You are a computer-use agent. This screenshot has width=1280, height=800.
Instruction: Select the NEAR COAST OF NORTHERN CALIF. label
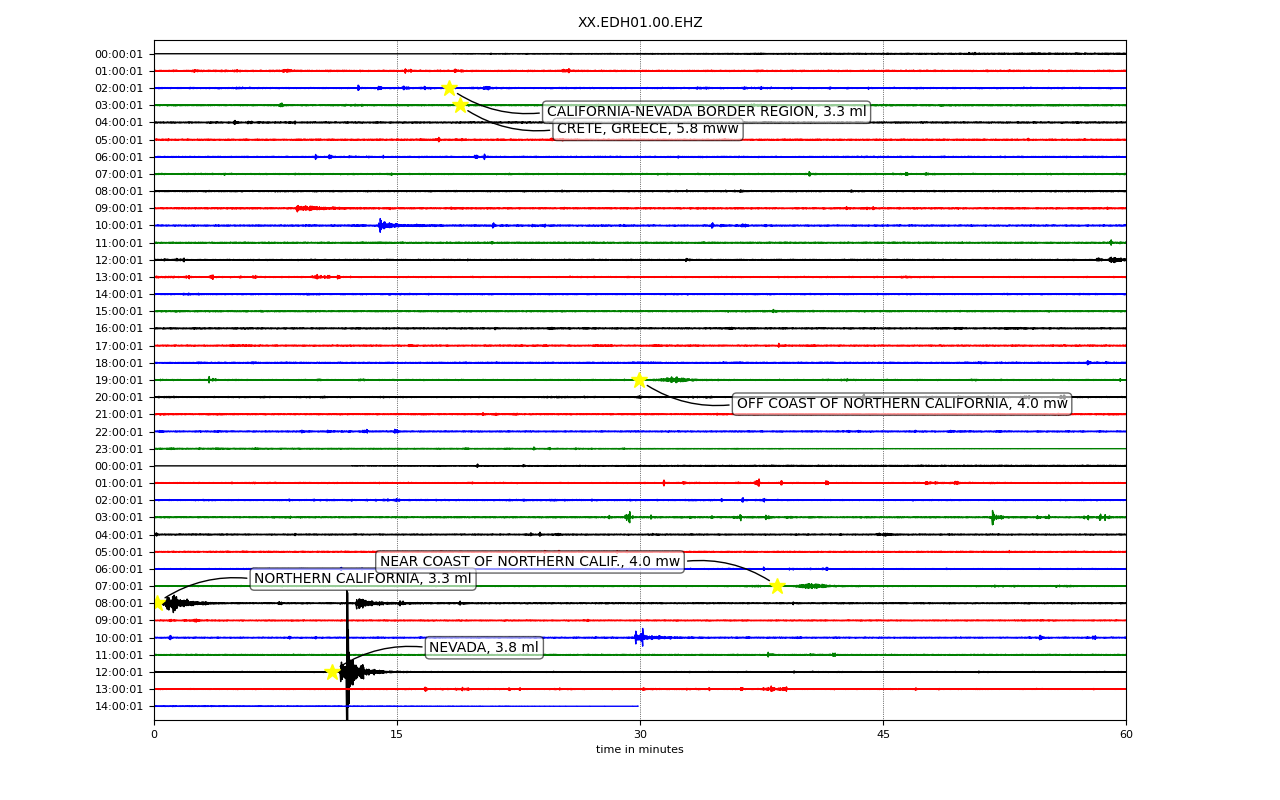[530, 562]
